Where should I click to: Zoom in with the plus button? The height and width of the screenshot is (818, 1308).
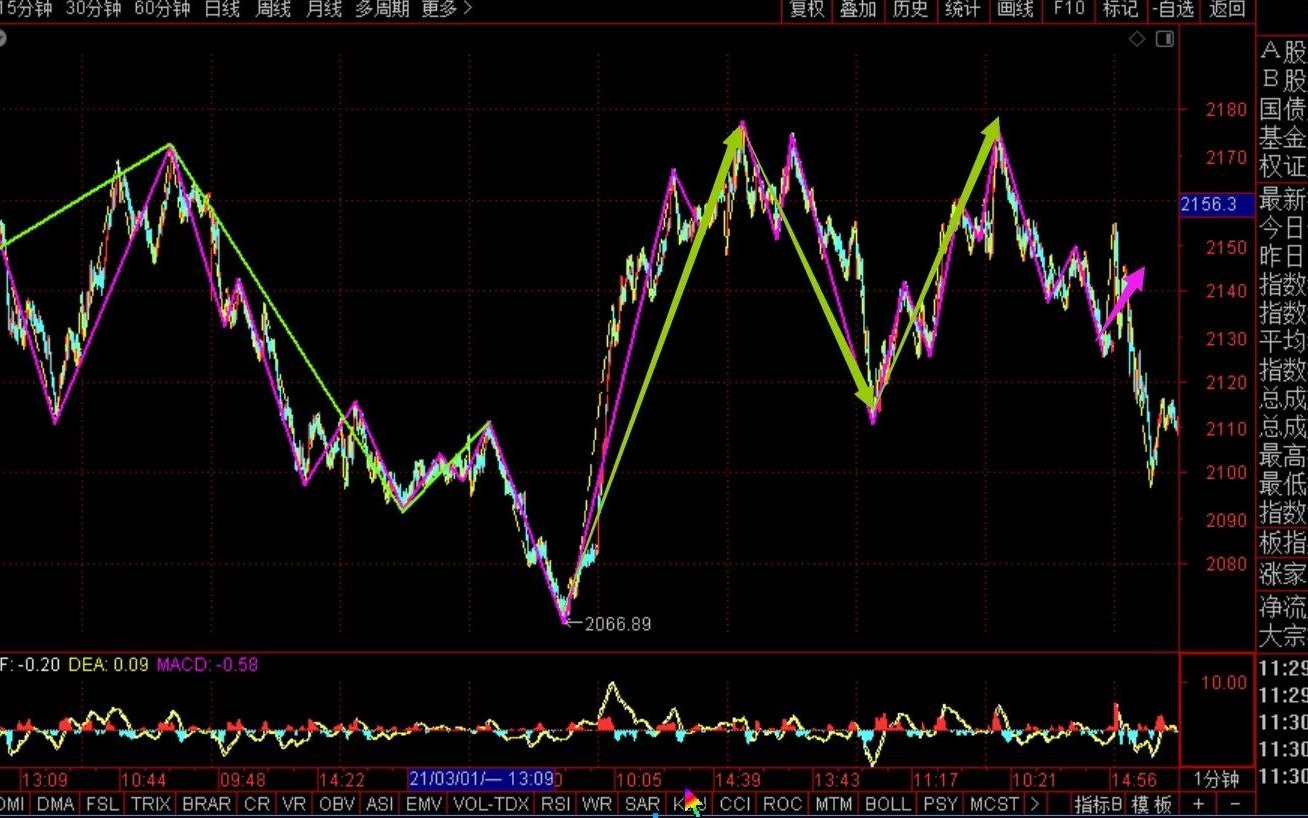coord(1199,804)
